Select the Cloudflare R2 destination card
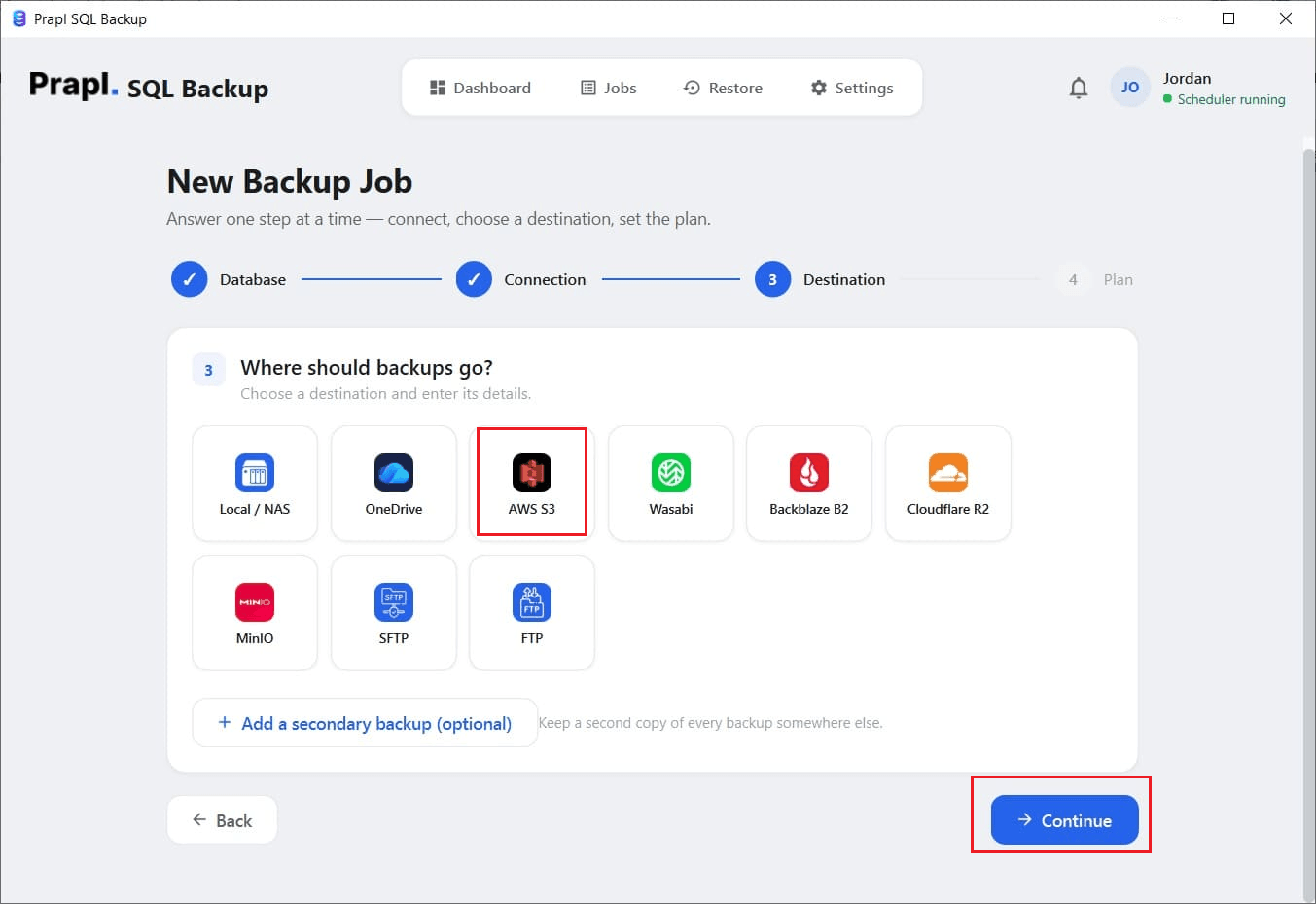 [948, 484]
